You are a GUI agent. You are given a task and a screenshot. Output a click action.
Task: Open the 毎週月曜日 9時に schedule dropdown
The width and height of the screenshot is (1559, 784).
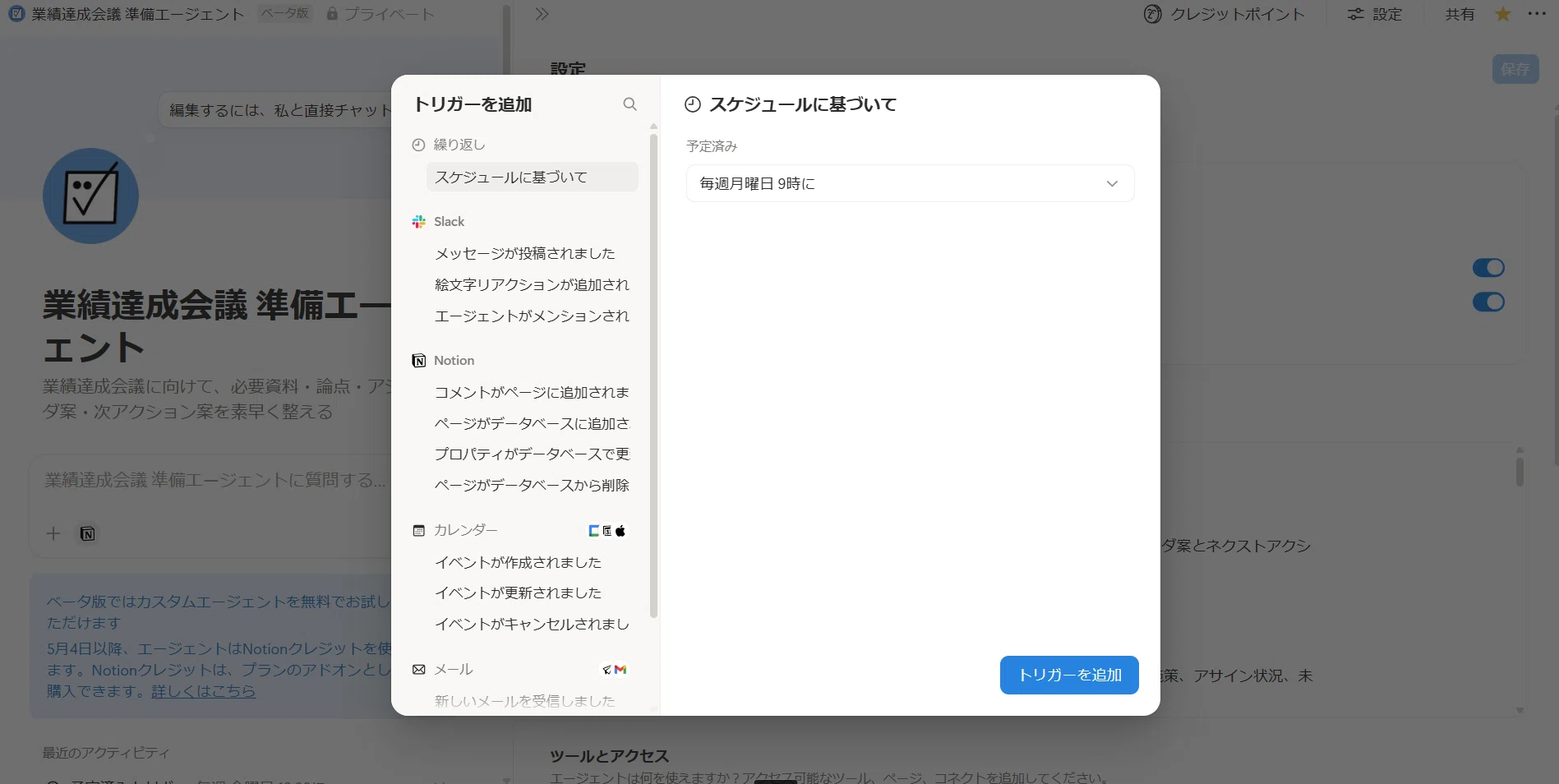(x=910, y=183)
